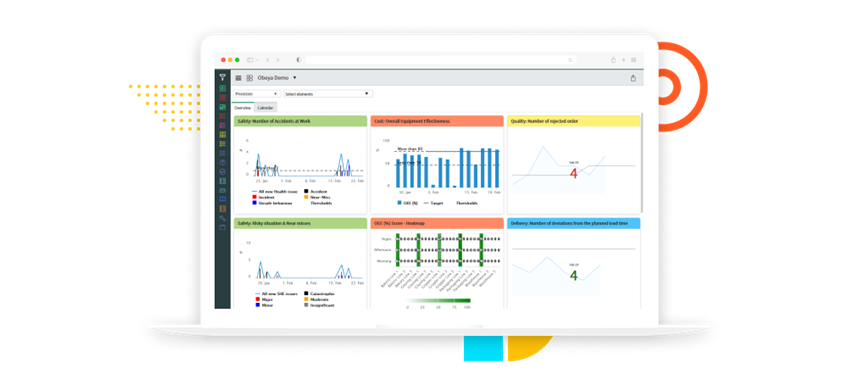Click the green heatmap color scale bar
Image resolution: width=860 pixels, height=375 pixels.
pyautogui.click(x=439, y=300)
